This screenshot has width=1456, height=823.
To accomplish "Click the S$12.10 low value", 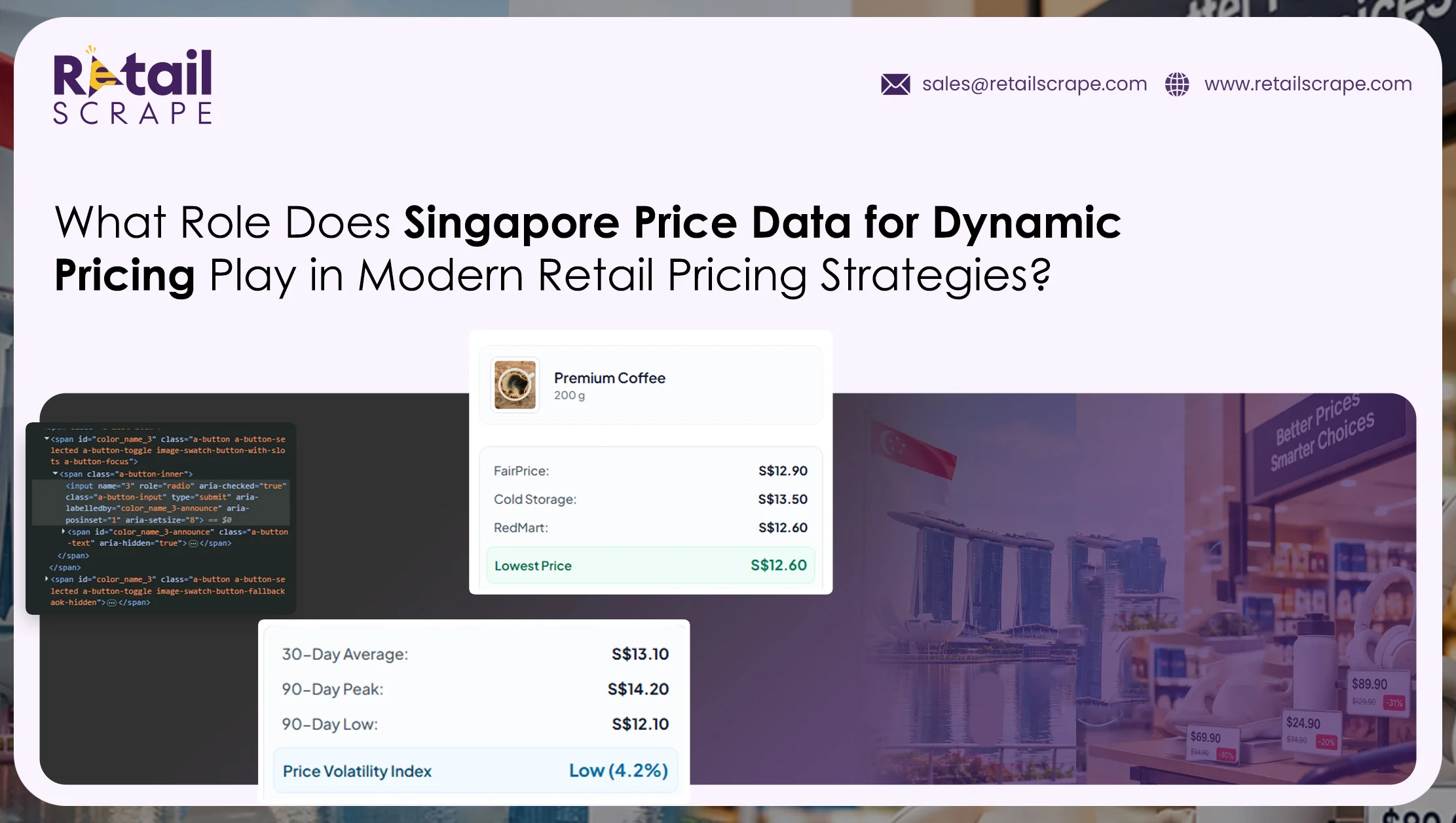I will pyautogui.click(x=640, y=724).
